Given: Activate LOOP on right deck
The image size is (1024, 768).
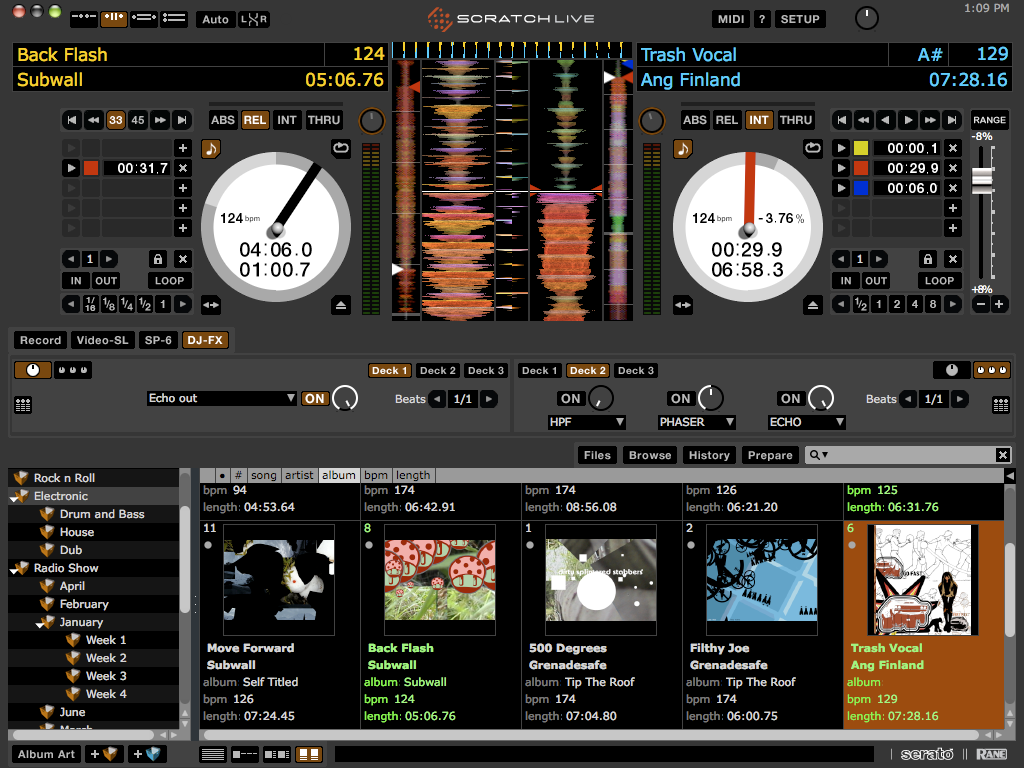Looking at the screenshot, I should 939,281.
